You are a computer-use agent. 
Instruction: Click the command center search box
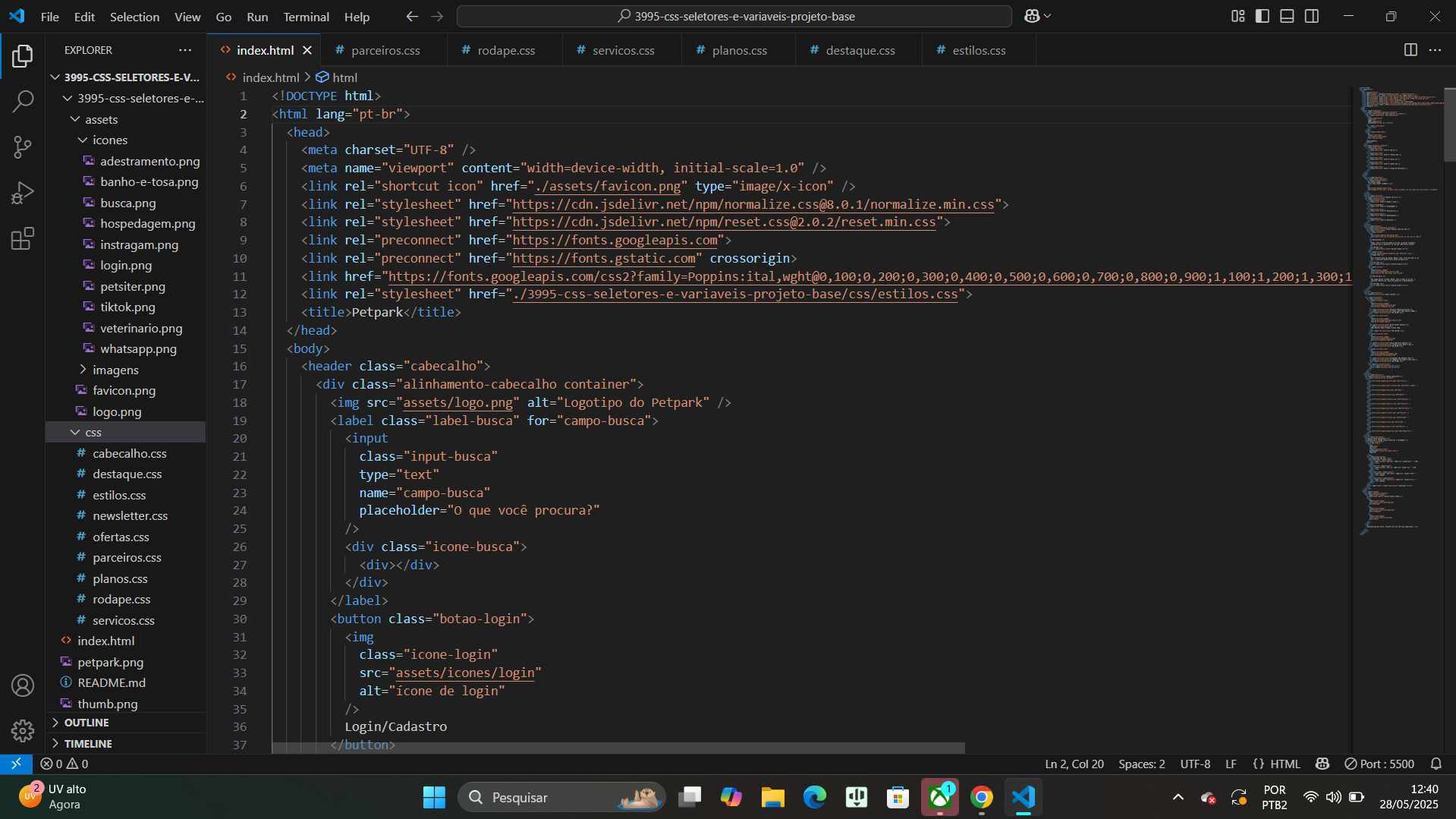tap(734, 16)
